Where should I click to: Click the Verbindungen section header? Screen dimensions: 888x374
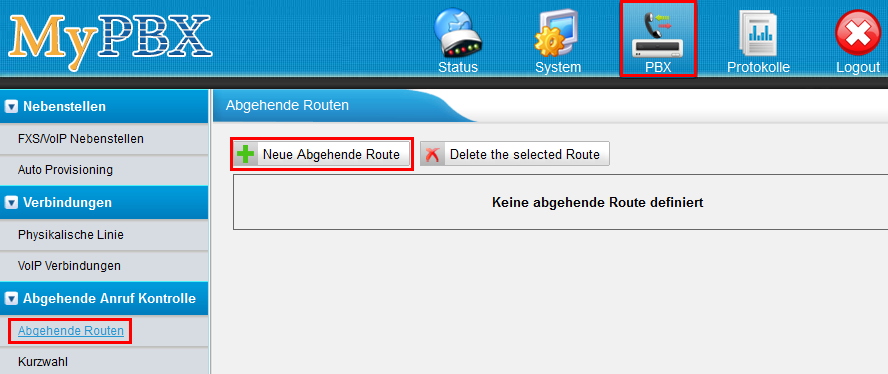tap(104, 203)
